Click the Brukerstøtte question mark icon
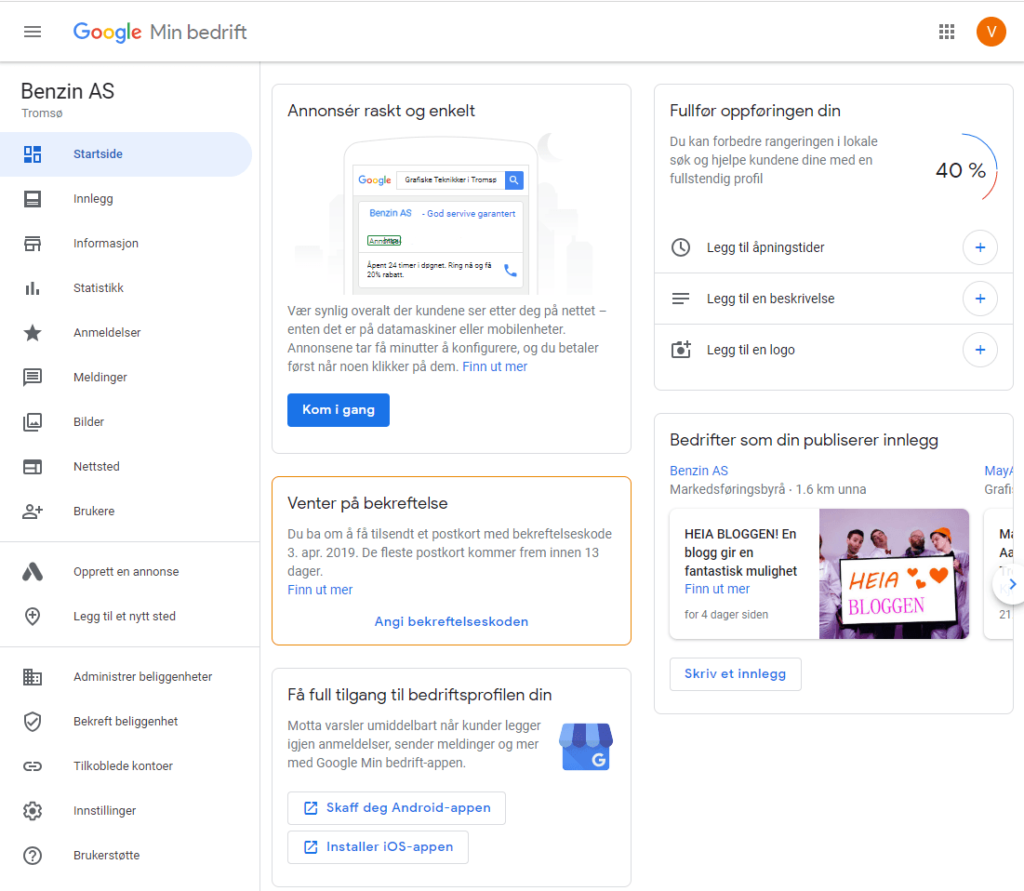This screenshot has height=891, width=1024. click(x=32, y=855)
